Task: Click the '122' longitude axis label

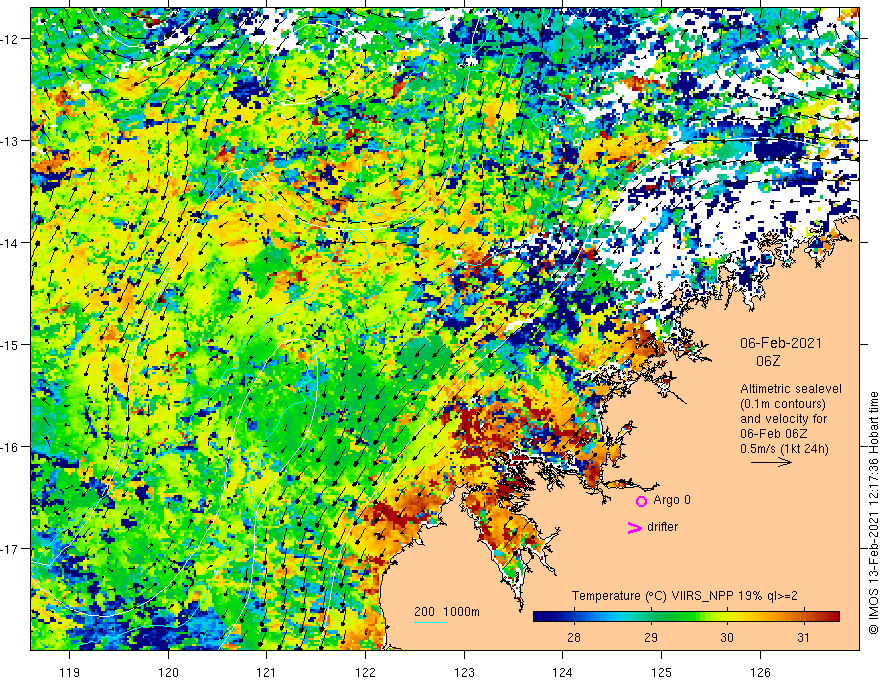Action: click(x=365, y=672)
